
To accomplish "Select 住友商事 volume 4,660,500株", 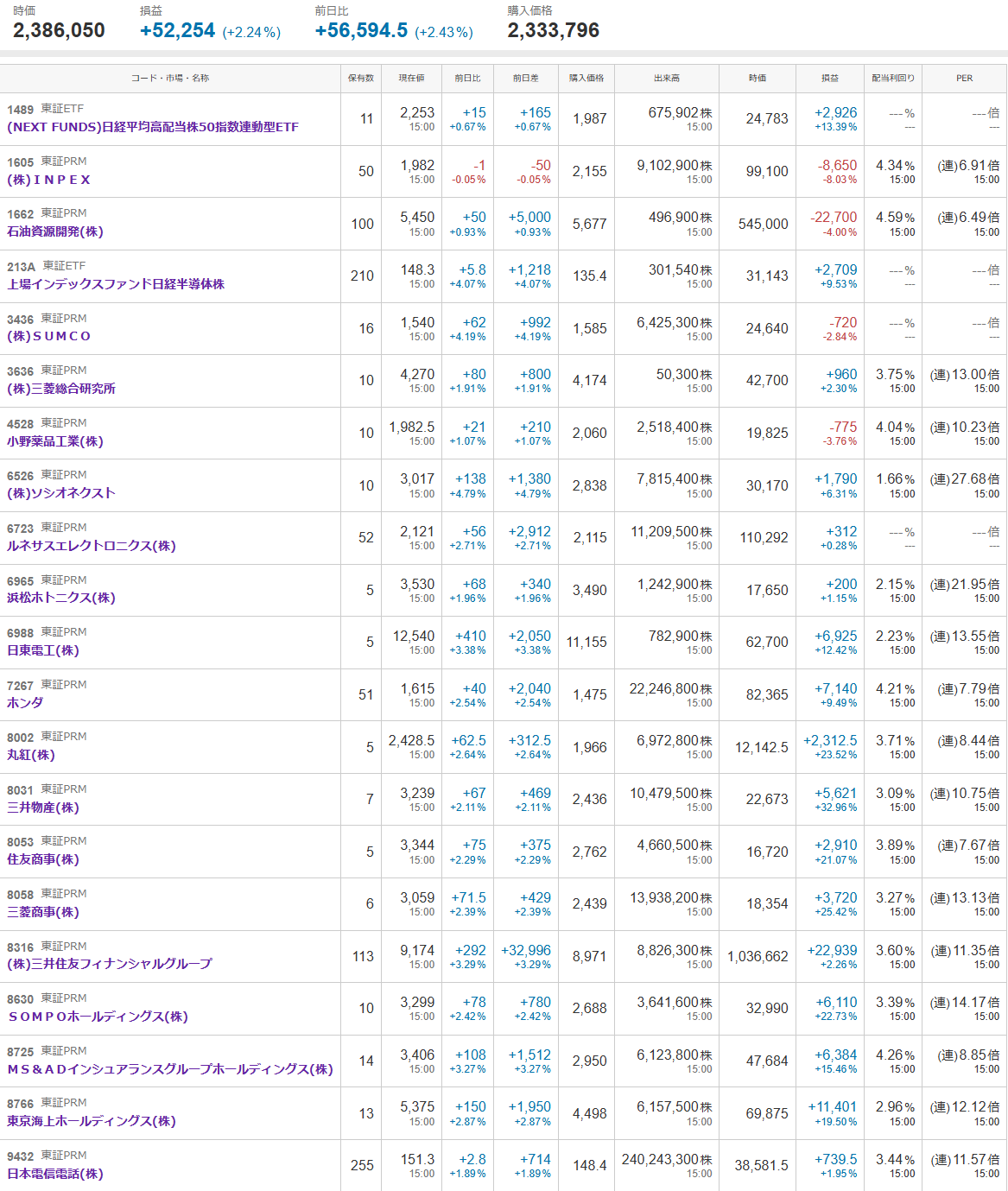I will (675, 845).
